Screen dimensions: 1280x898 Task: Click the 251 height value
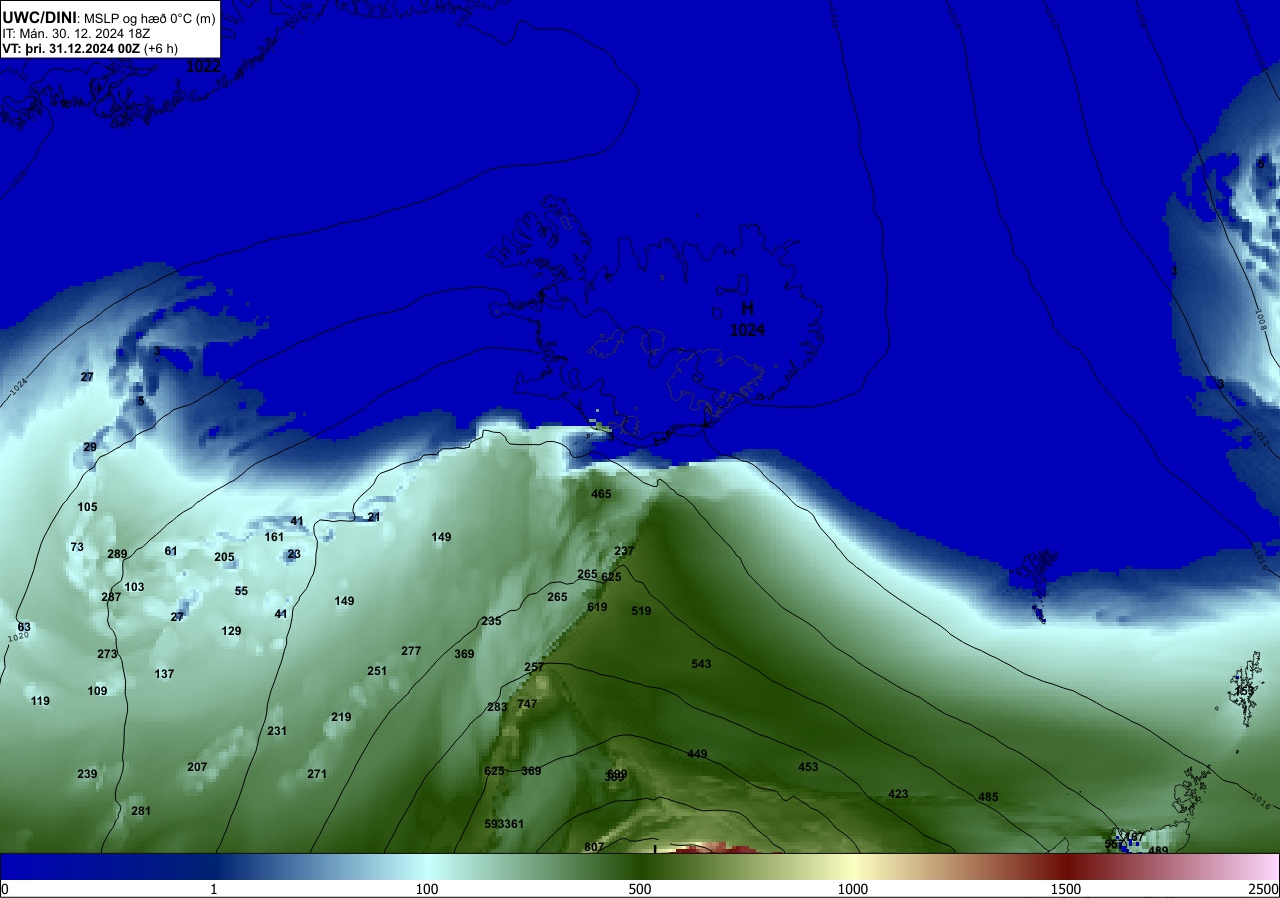[x=377, y=671]
